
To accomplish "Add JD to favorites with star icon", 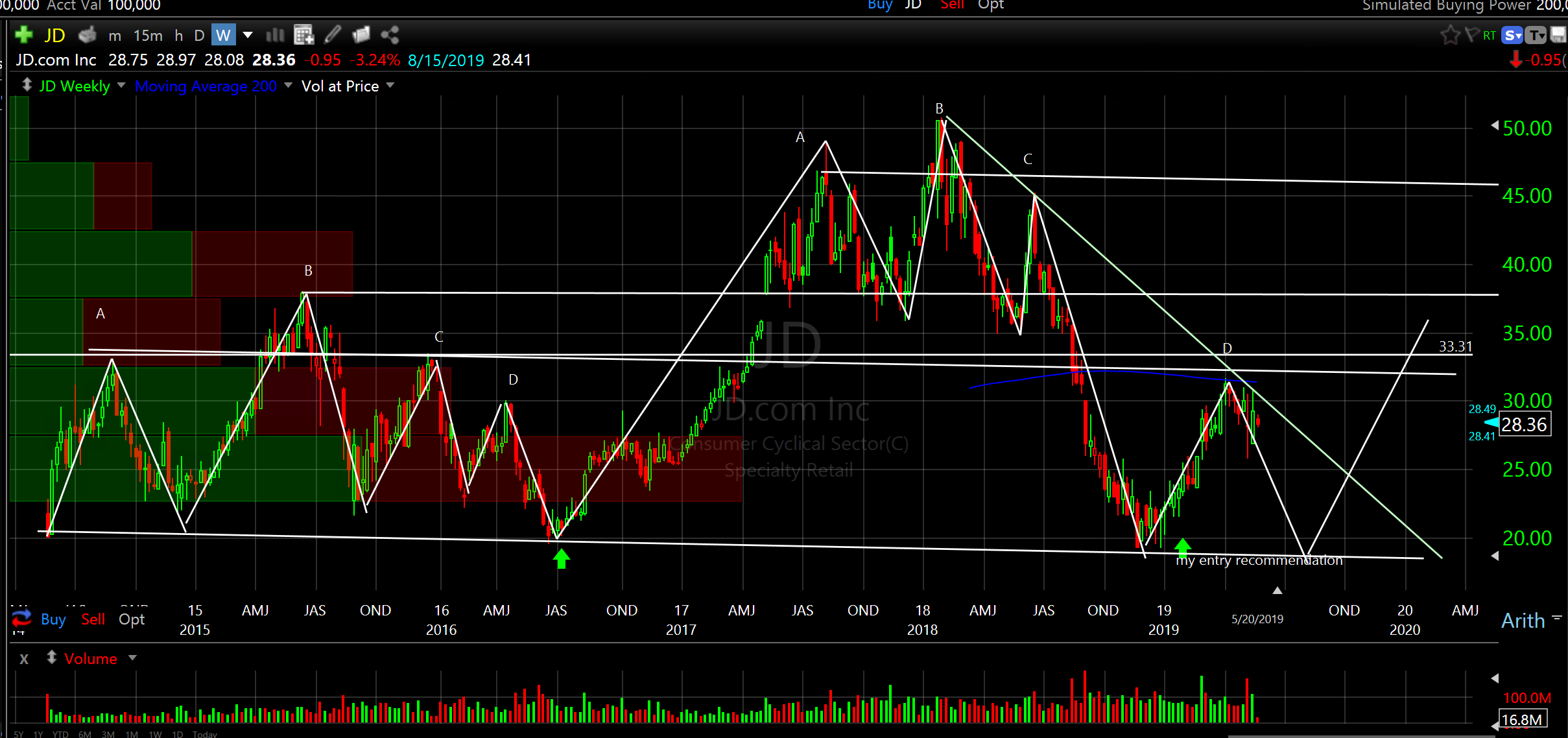I will (x=1449, y=35).
